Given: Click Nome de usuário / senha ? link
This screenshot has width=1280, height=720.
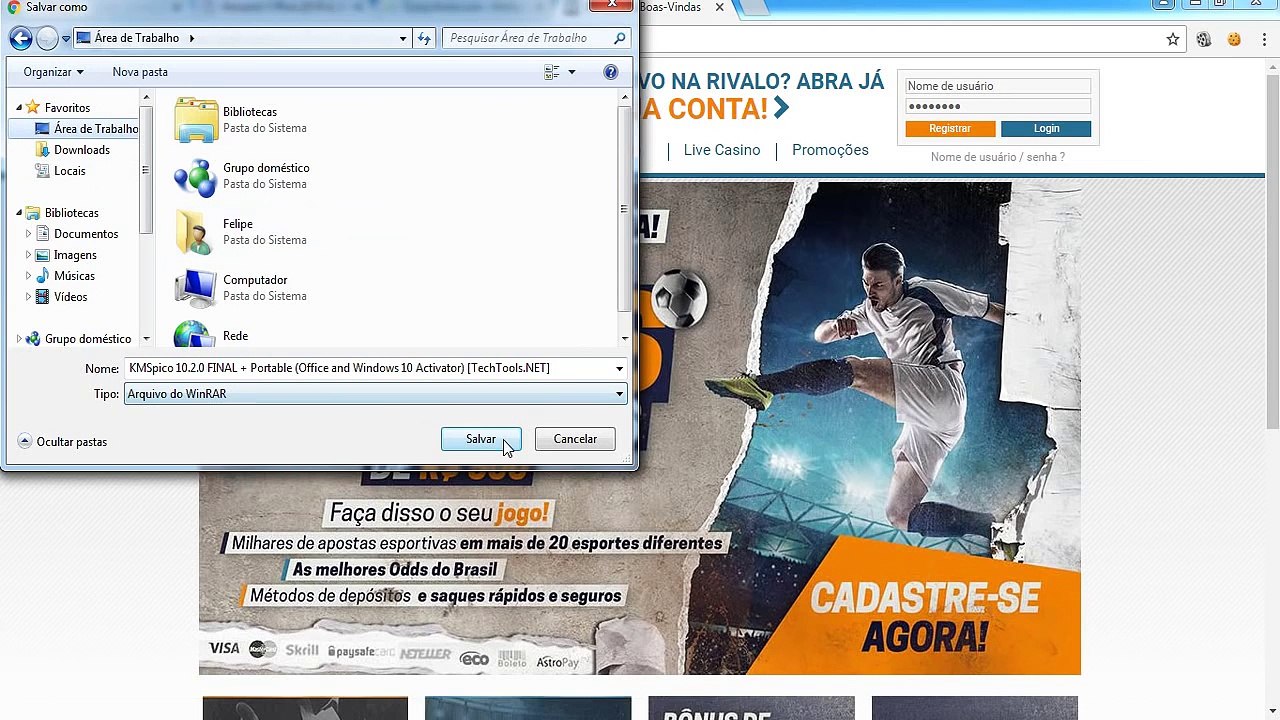Looking at the screenshot, I should click(998, 157).
